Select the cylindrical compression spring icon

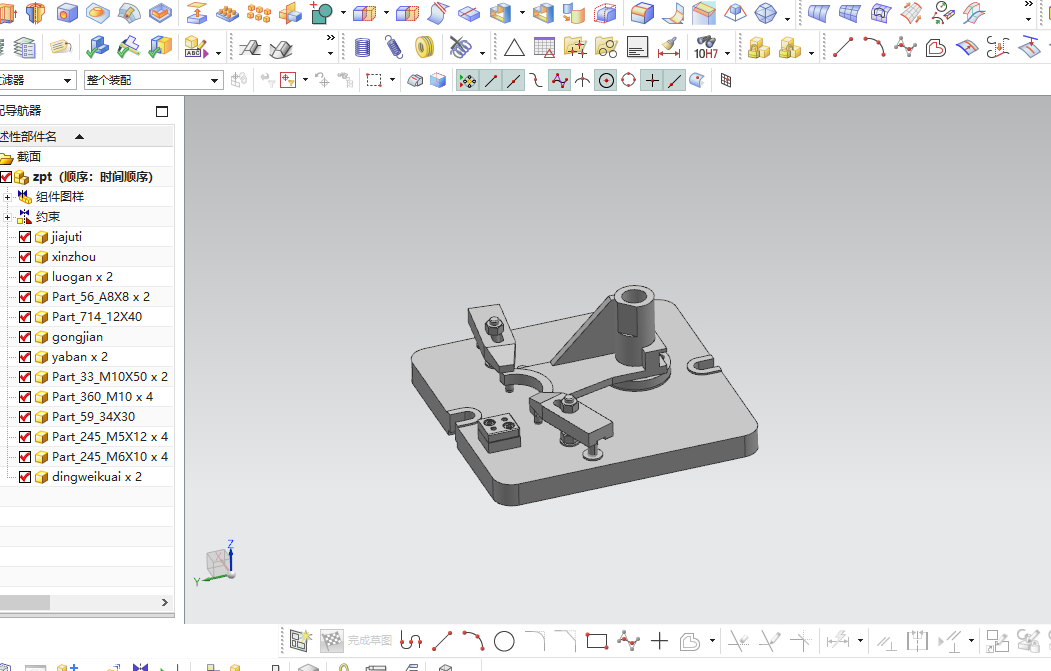coord(362,47)
